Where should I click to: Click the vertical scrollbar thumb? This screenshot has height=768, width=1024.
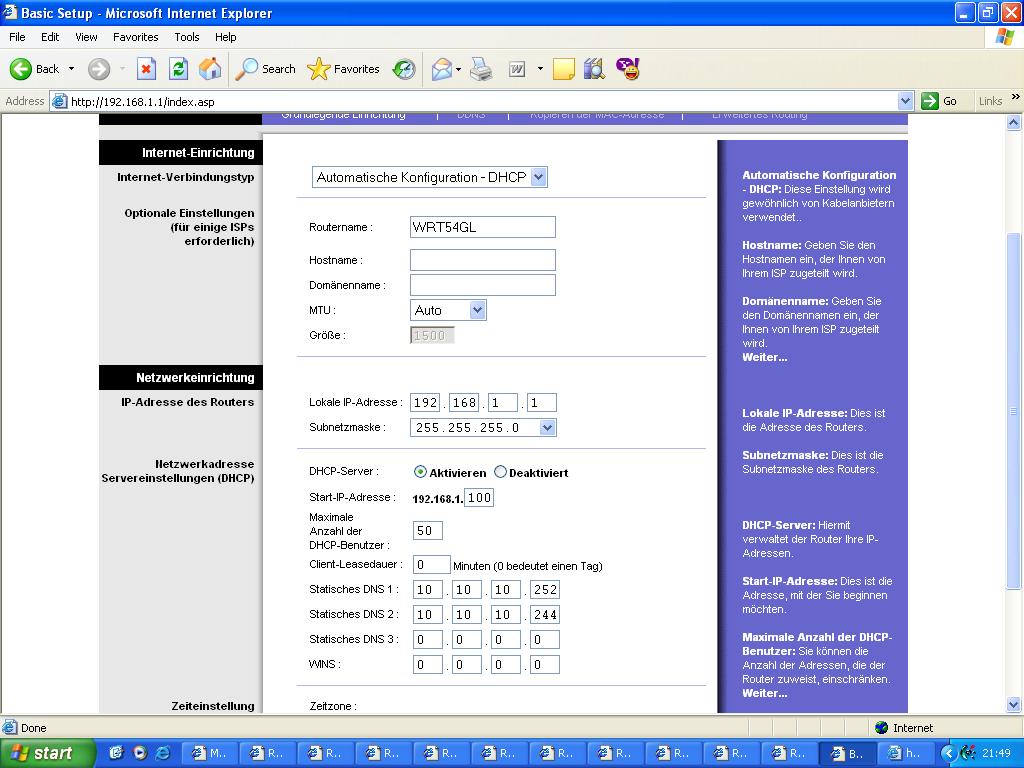click(1013, 411)
